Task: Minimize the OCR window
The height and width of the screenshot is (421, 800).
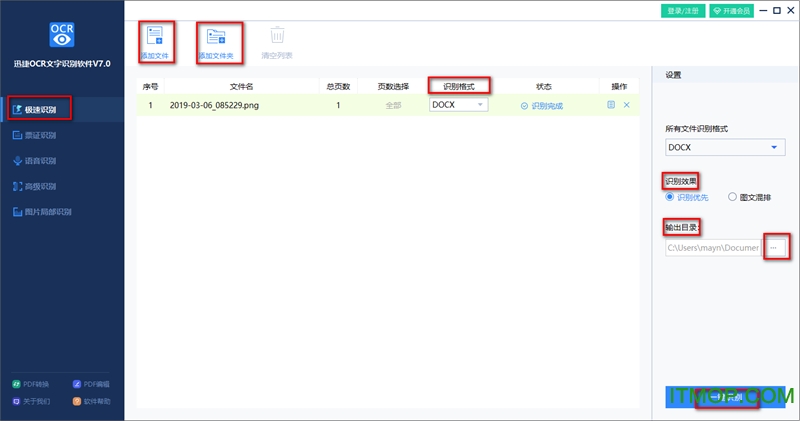Action: pos(763,10)
